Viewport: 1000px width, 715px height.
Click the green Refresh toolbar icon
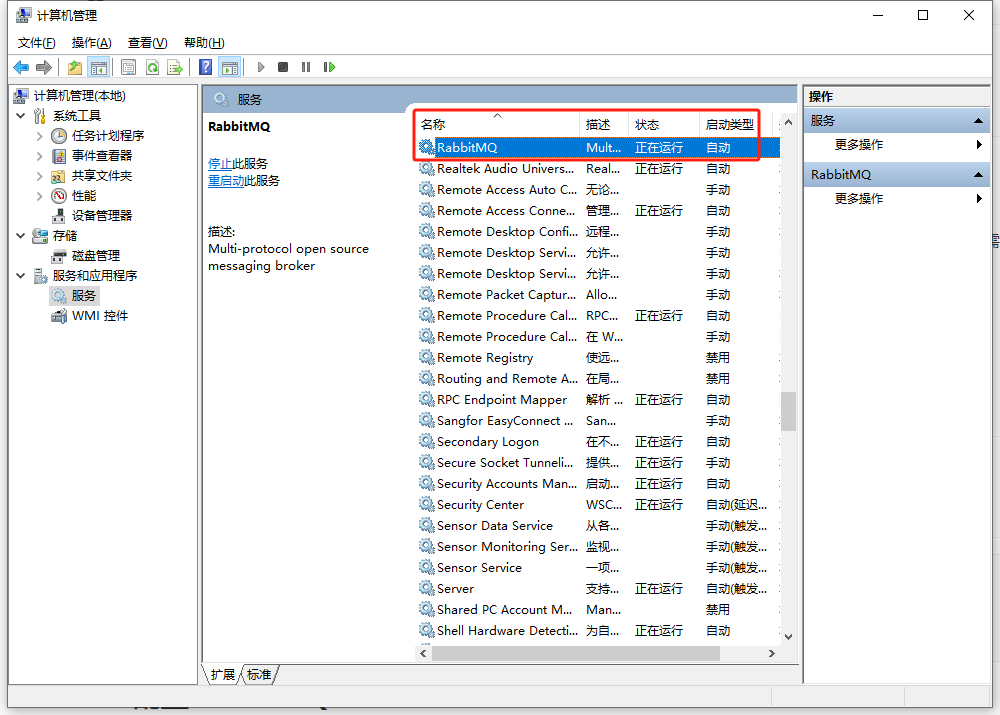152,67
